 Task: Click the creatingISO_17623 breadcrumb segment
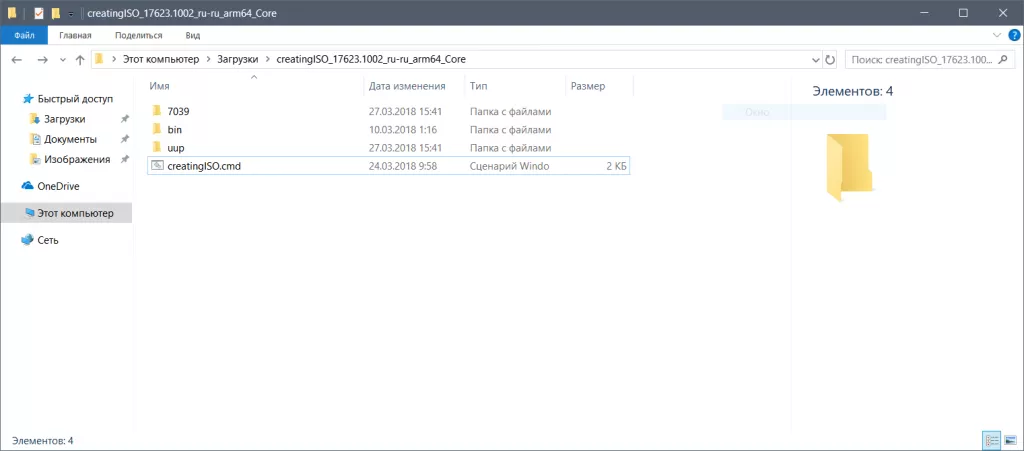(x=372, y=59)
